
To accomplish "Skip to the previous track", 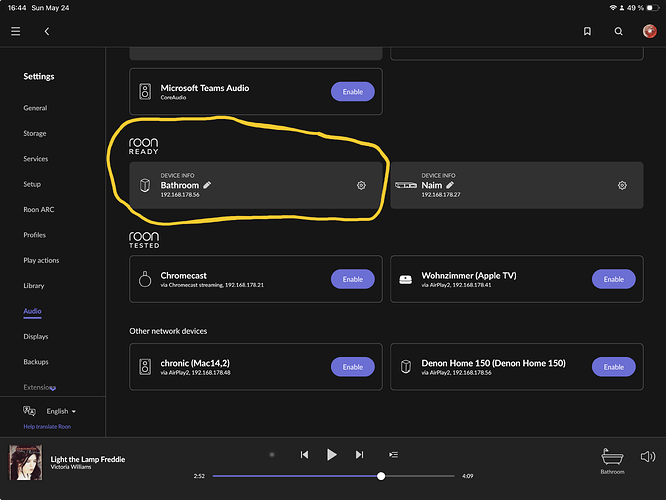I will (x=304, y=455).
